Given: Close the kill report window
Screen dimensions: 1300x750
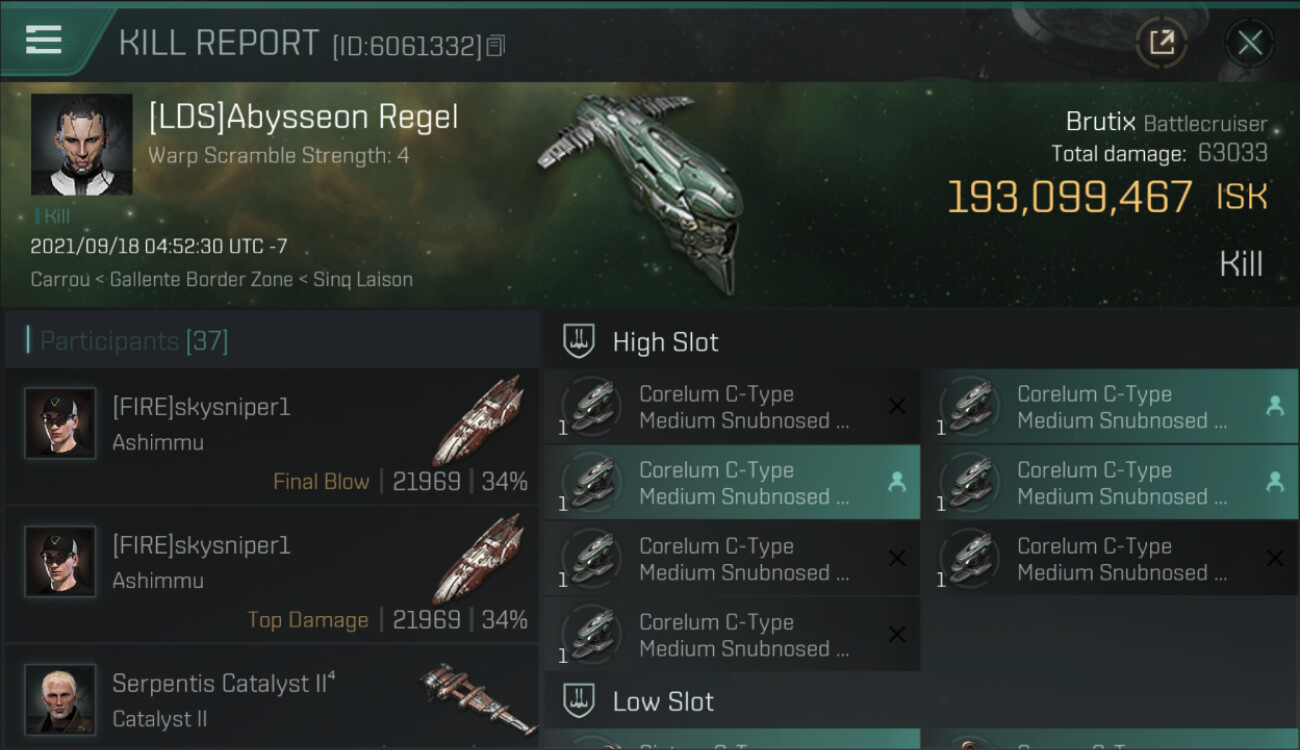Looking at the screenshot, I should pos(1249,42).
